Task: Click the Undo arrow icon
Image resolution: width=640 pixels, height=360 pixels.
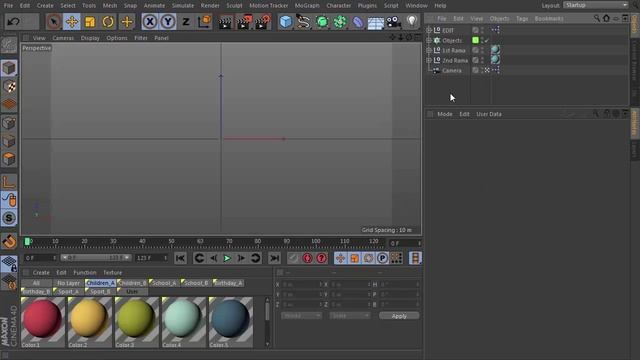Action: click(13, 22)
